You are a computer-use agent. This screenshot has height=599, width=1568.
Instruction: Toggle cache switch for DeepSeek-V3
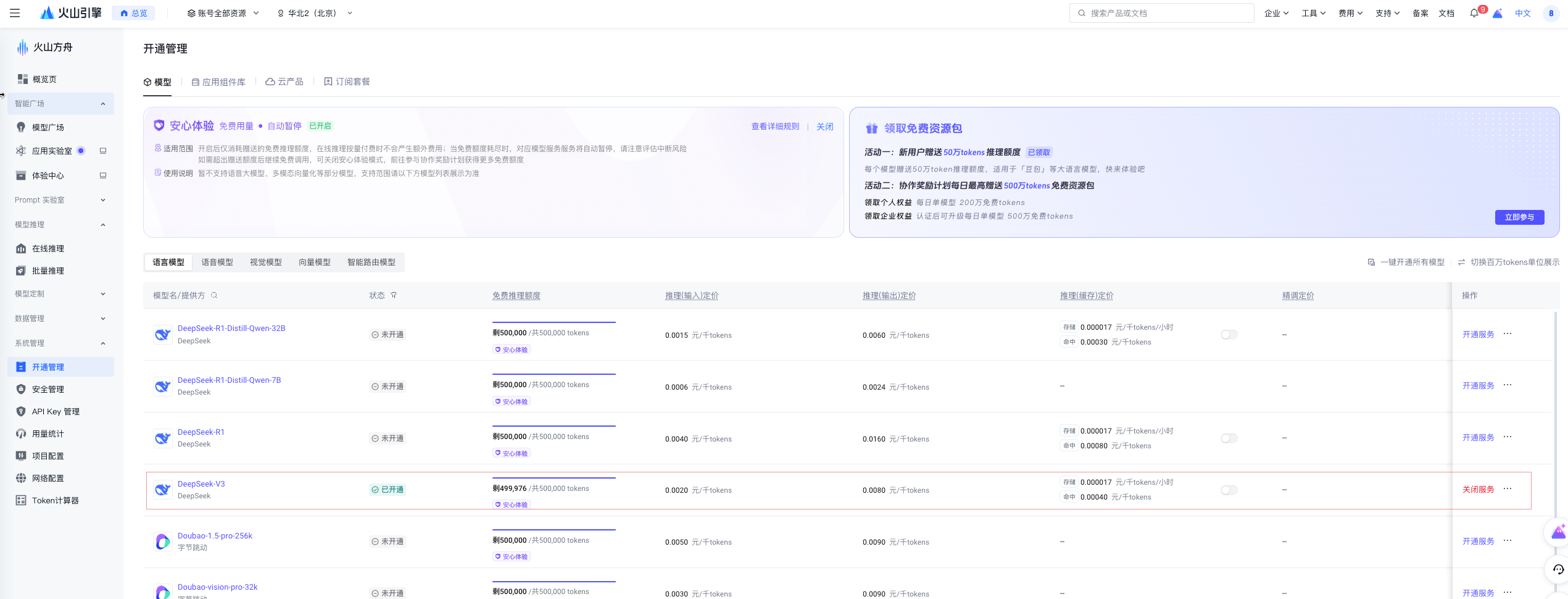coord(1229,490)
